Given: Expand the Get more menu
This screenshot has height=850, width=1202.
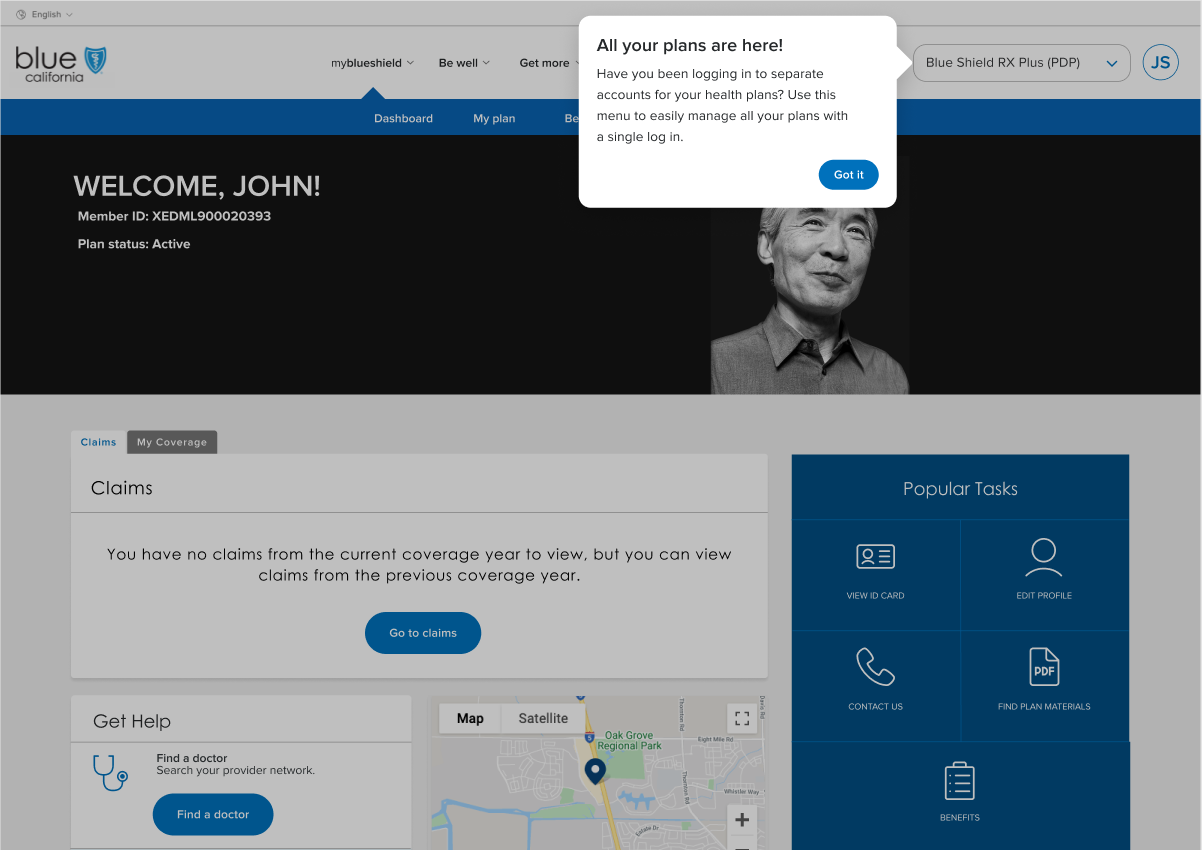Looking at the screenshot, I should click(x=549, y=63).
